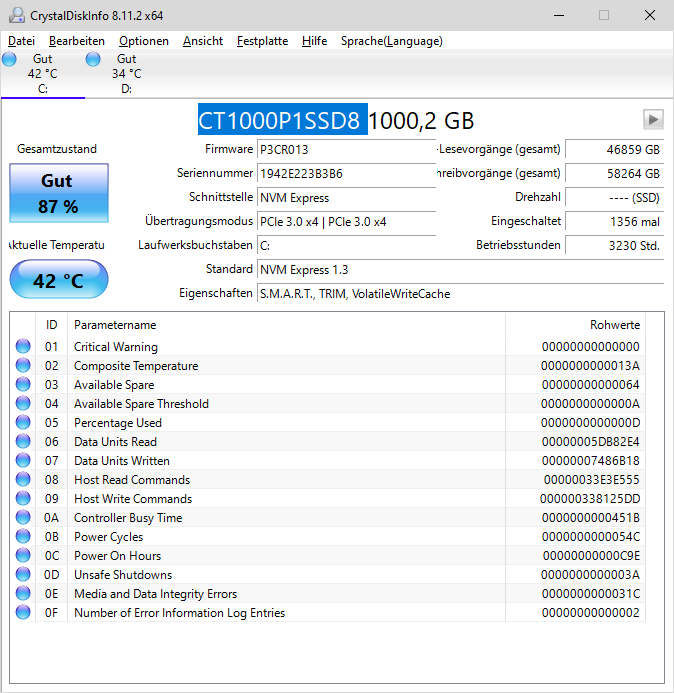Switch to the D: drive tab at 34 °C

[x=127, y=73]
